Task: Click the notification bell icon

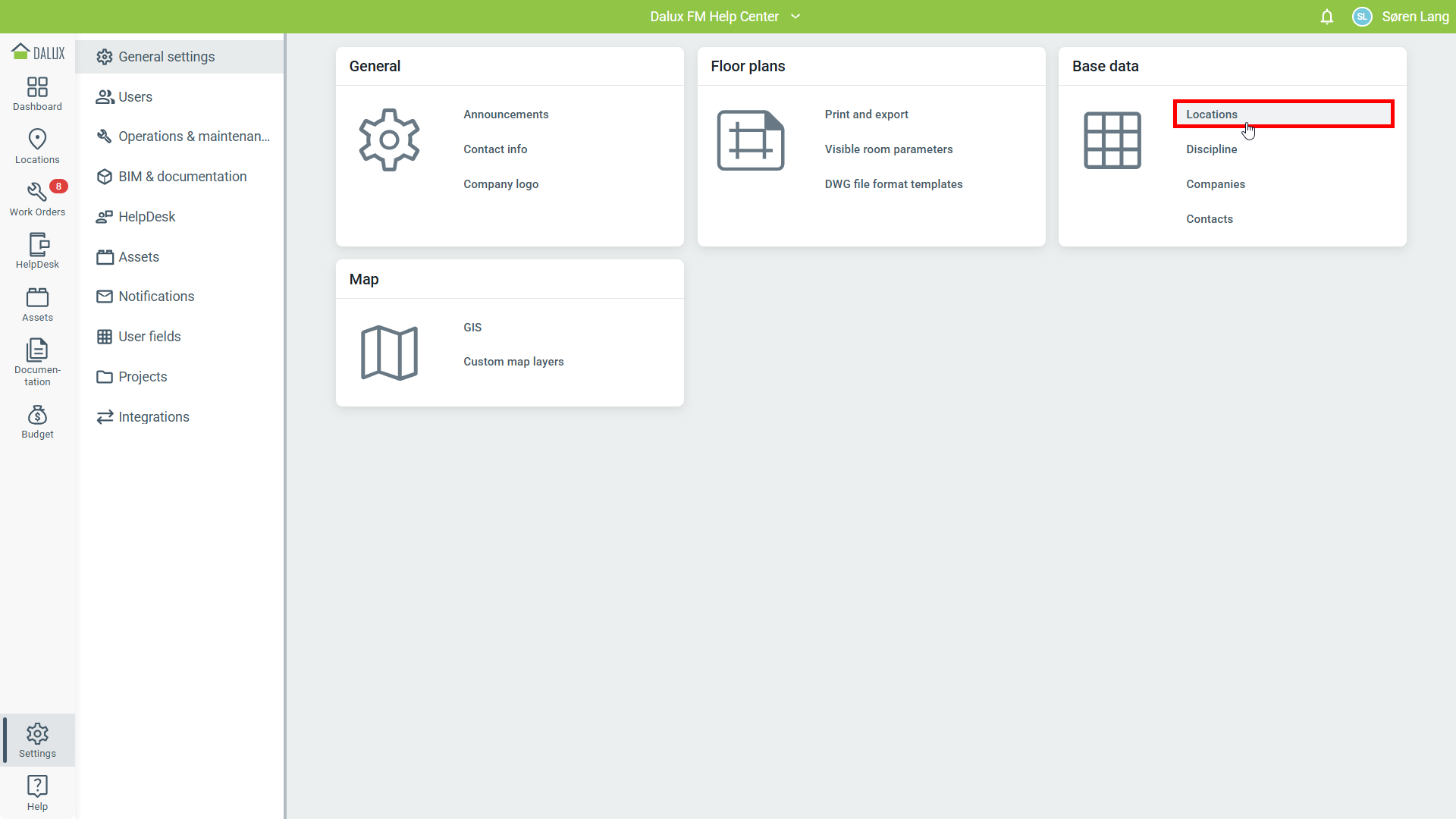Action: point(1326,17)
